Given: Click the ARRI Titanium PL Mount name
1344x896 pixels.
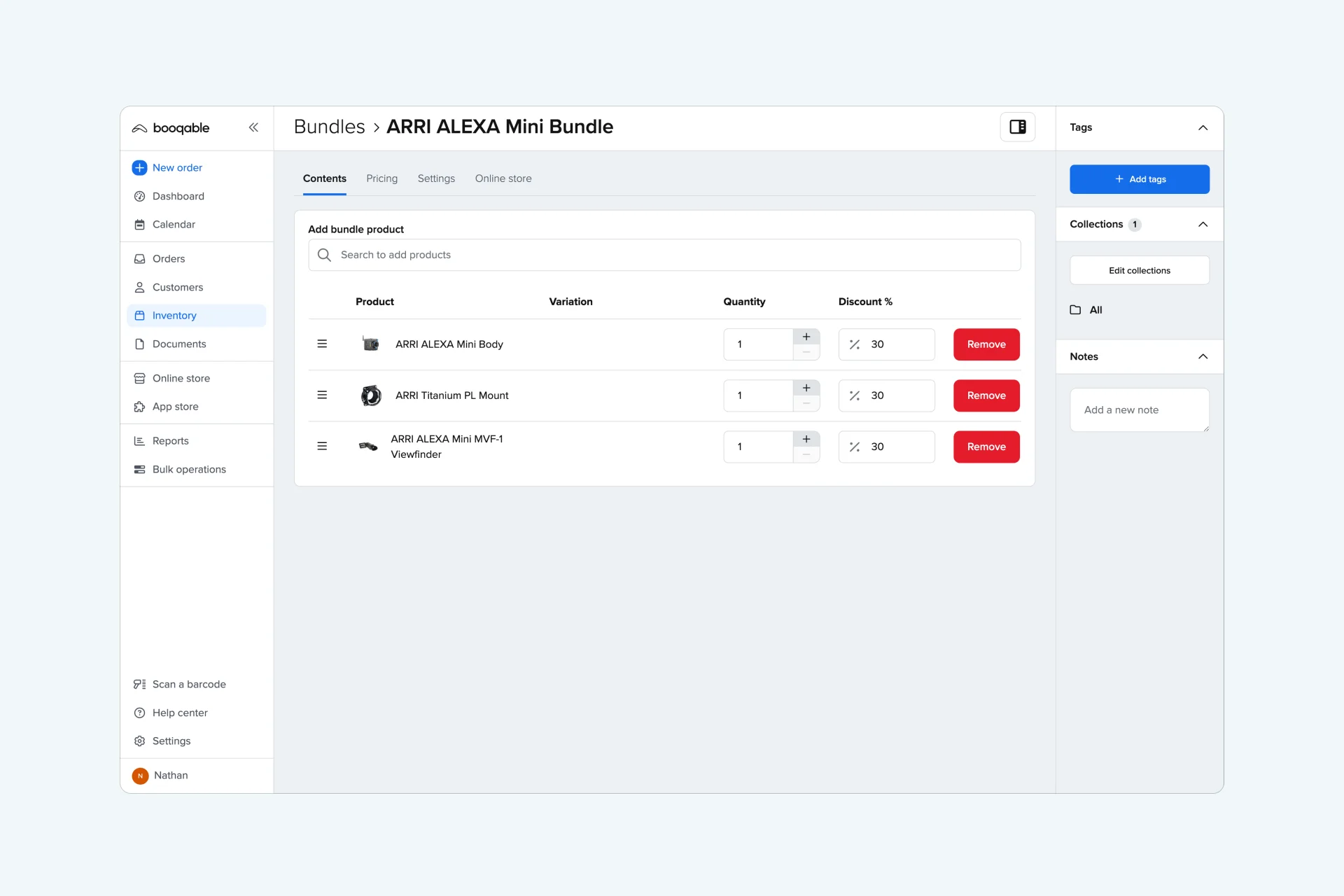Looking at the screenshot, I should pyautogui.click(x=451, y=395).
